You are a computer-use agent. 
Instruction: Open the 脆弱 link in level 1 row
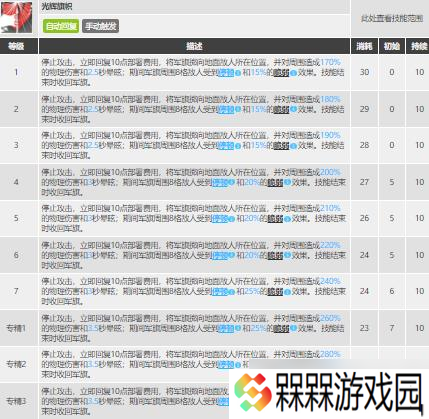pyautogui.click(x=281, y=73)
